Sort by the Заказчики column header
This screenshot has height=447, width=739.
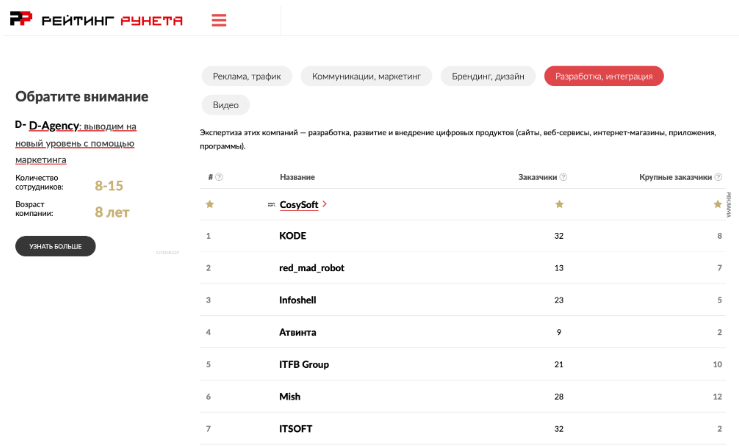click(x=537, y=177)
